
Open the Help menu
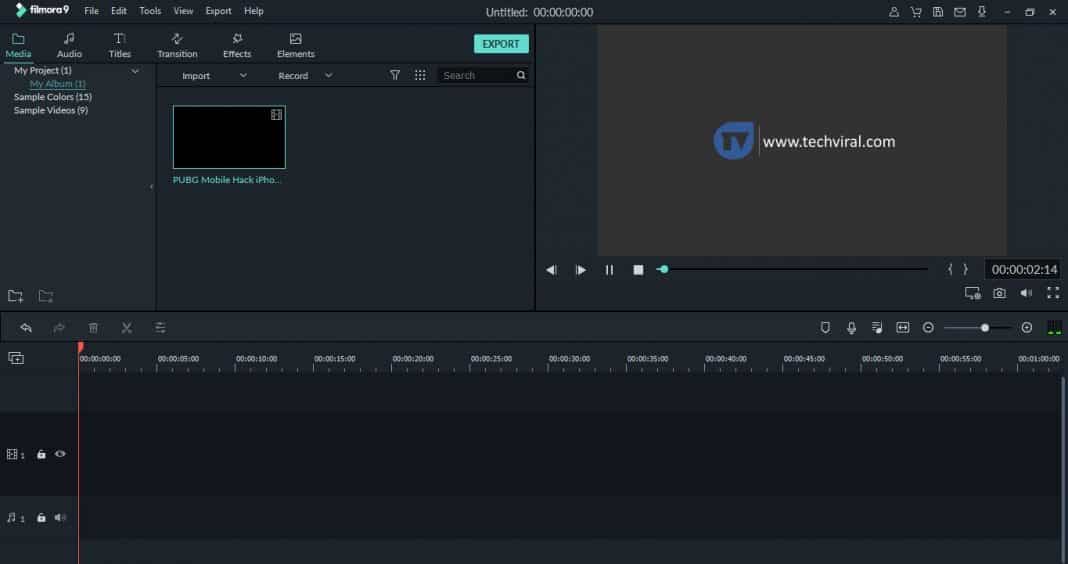(253, 11)
